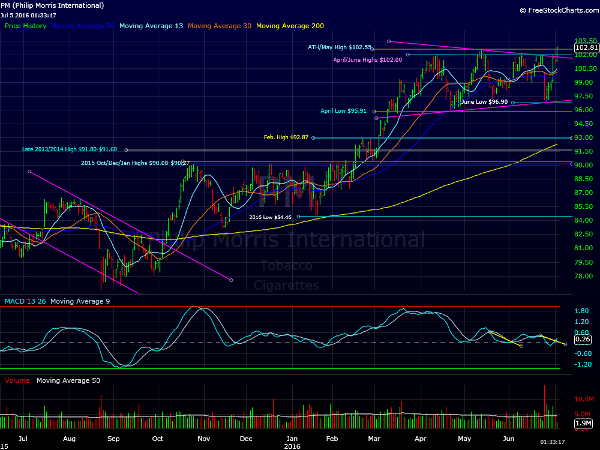Click the 81.00 price axis label
The image size is (600, 450).
[584, 248]
